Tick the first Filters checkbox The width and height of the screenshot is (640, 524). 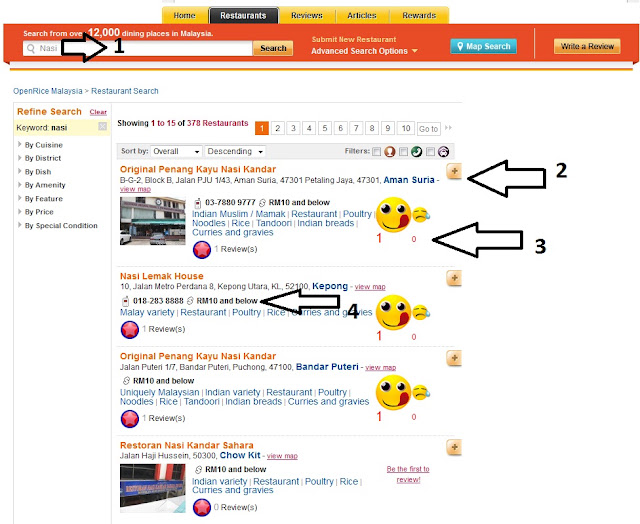[377, 152]
